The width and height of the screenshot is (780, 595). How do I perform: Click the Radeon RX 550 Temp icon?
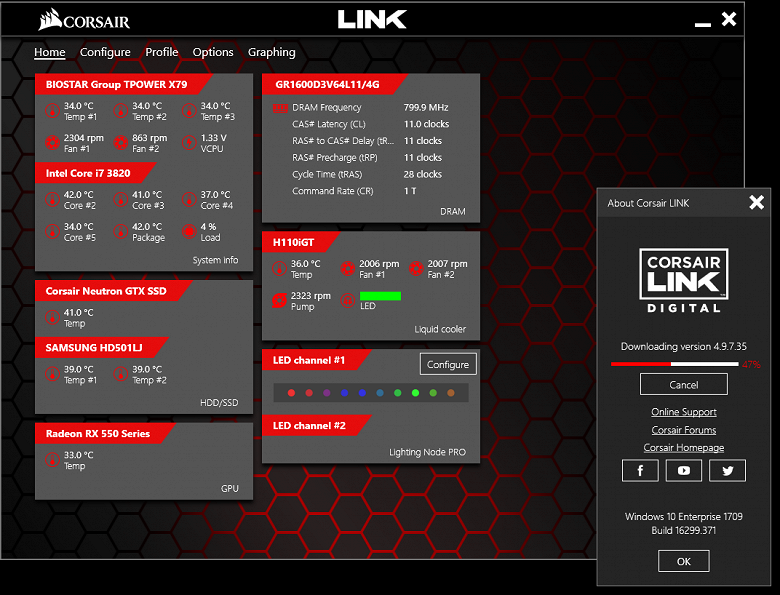[x=53, y=460]
